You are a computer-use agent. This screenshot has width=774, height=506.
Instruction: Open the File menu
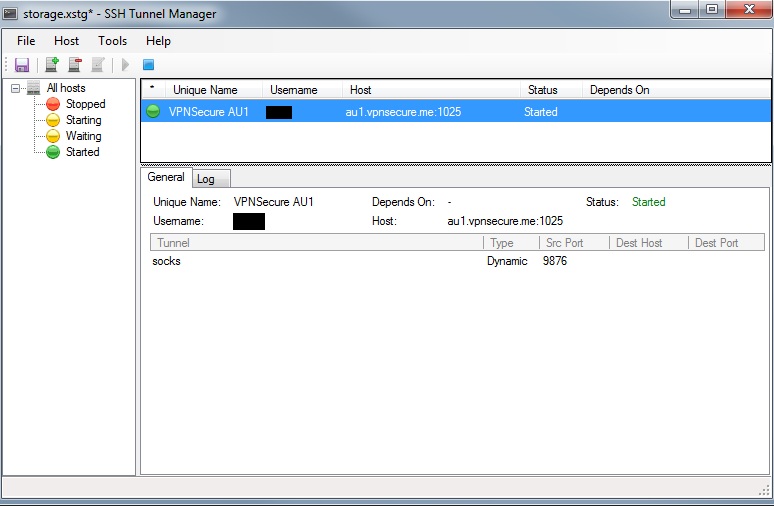click(26, 41)
